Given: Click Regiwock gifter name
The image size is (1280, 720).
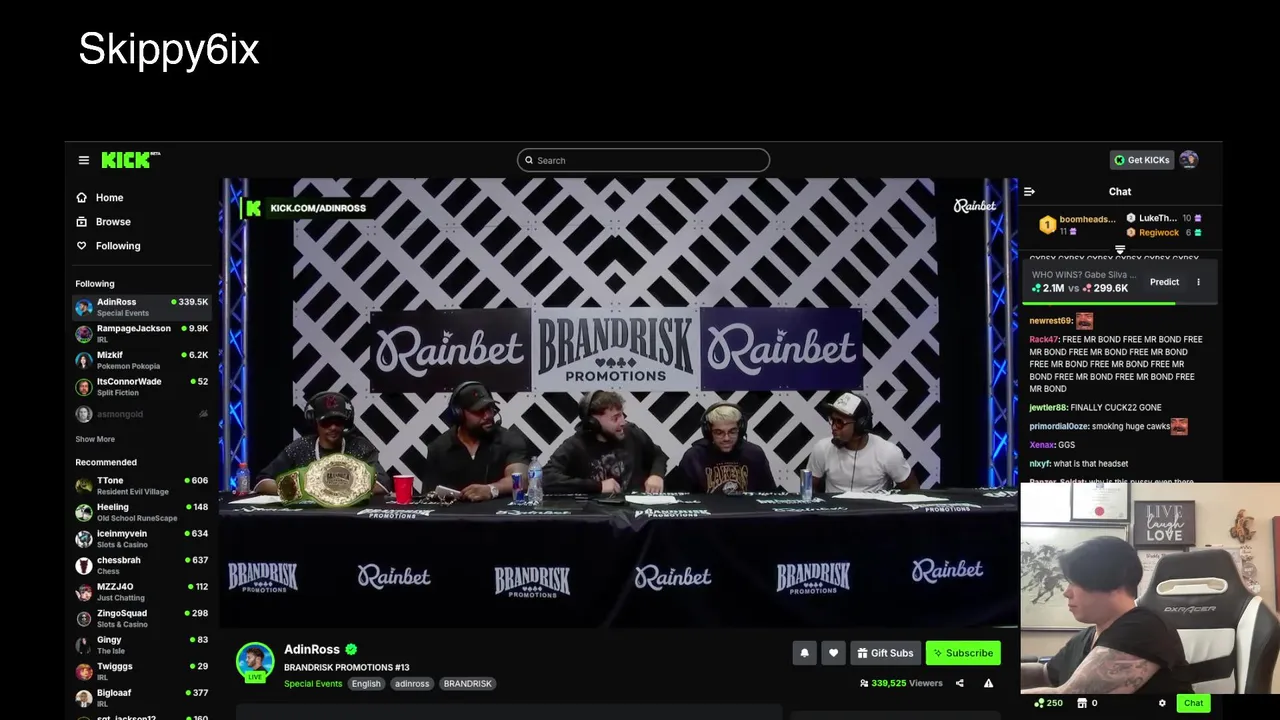Looking at the screenshot, I should (x=1159, y=233).
